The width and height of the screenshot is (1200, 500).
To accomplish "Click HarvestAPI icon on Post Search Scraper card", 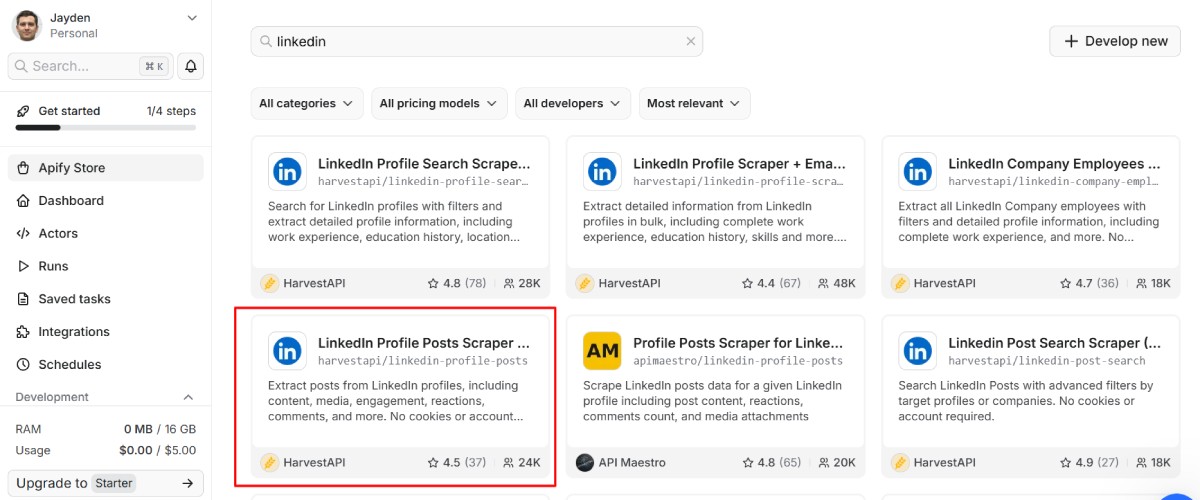I will [x=900, y=462].
